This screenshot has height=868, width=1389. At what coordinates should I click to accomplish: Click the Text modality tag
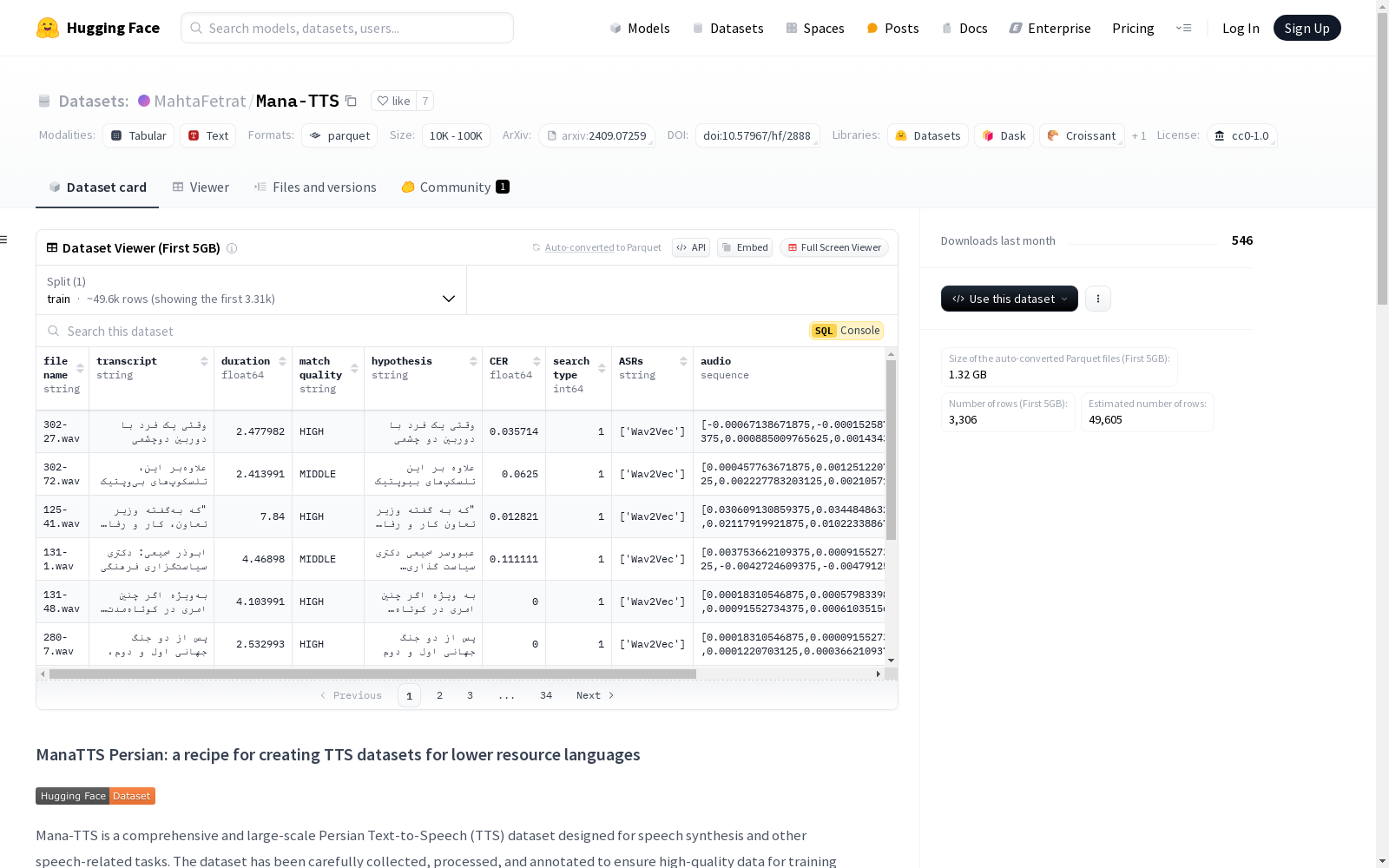coord(208,135)
